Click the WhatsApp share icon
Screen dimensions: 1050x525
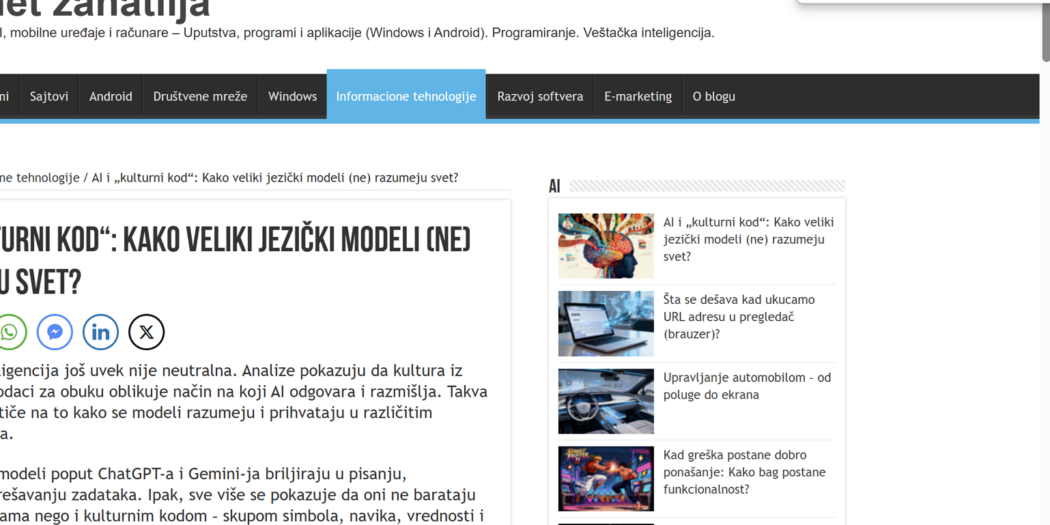[10, 332]
